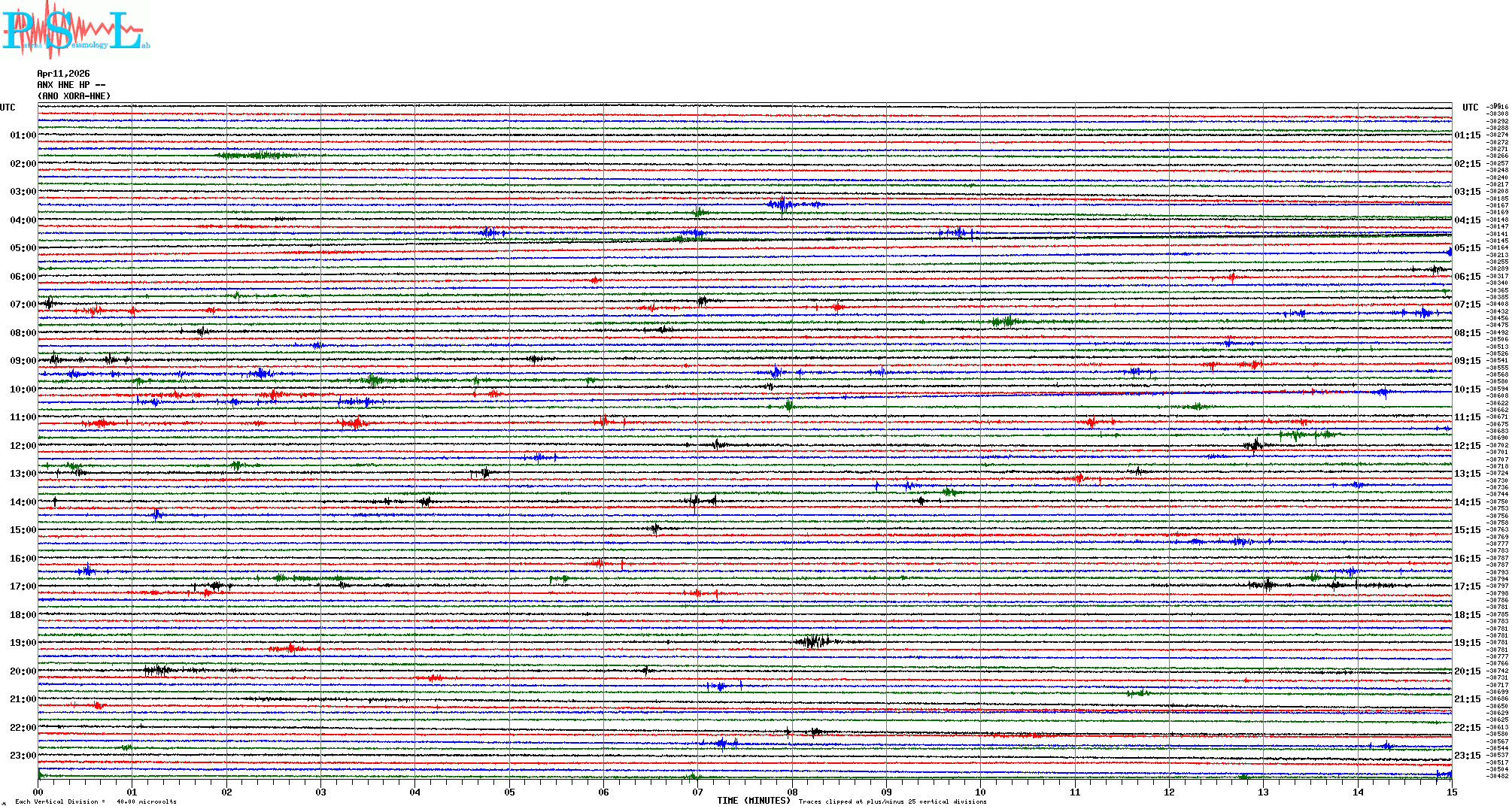This screenshot has height=812, width=1512.
Task: Click the left UTC axis header
Action: pos(8,108)
